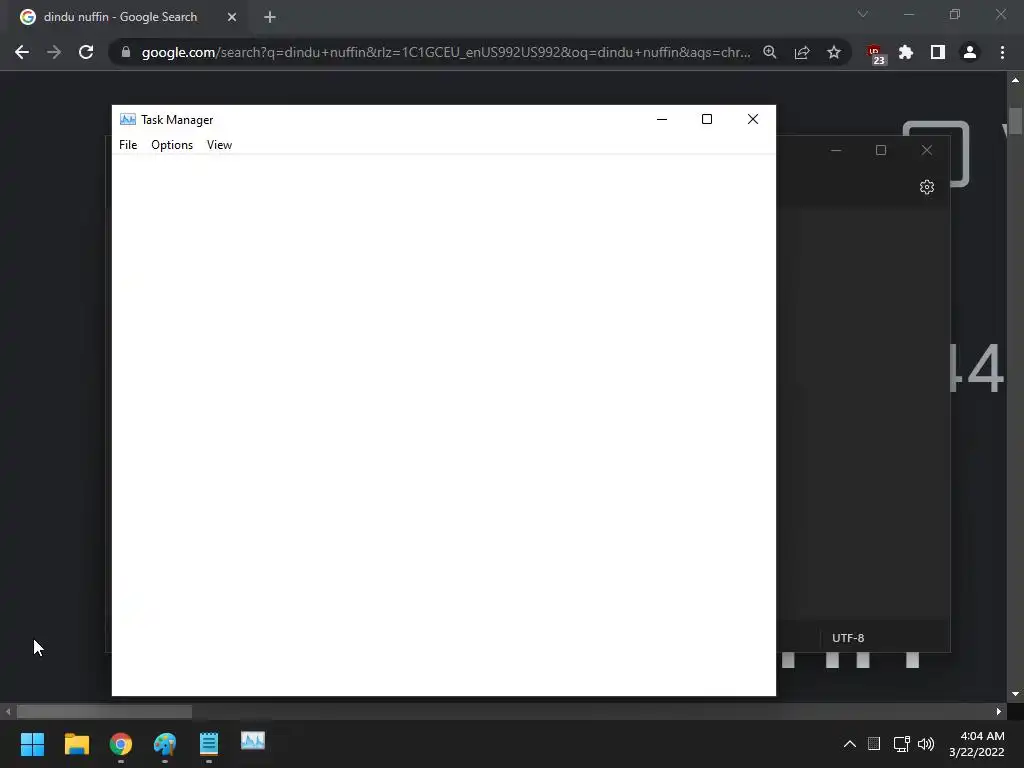1024x768 pixels.
Task: Minimize the dark background window
Action: (836, 150)
